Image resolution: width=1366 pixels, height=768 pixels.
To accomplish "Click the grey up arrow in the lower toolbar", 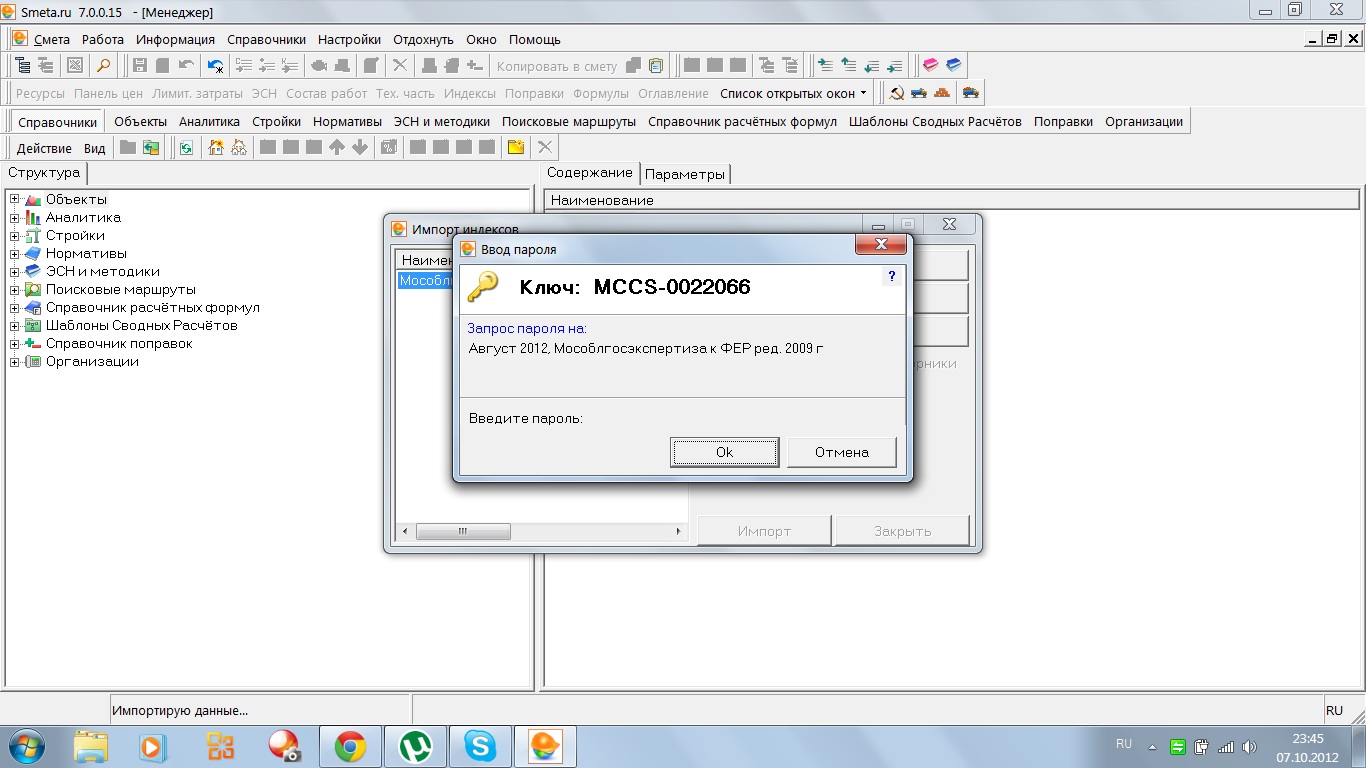I will point(337,147).
